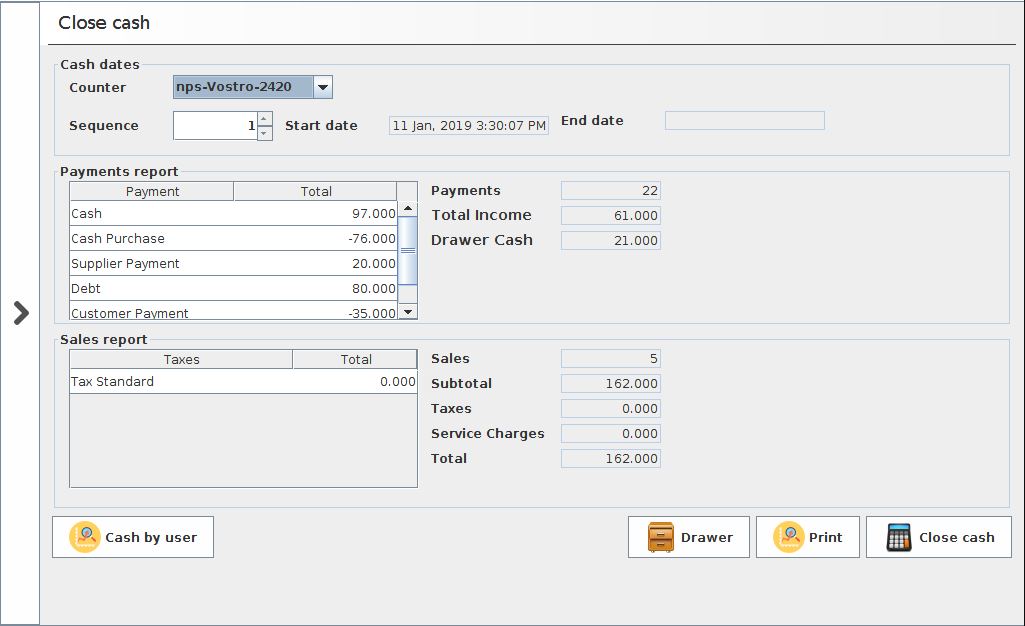Expand the left sidebar with chevron arrow
This screenshot has width=1025, height=626.
[21, 313]
